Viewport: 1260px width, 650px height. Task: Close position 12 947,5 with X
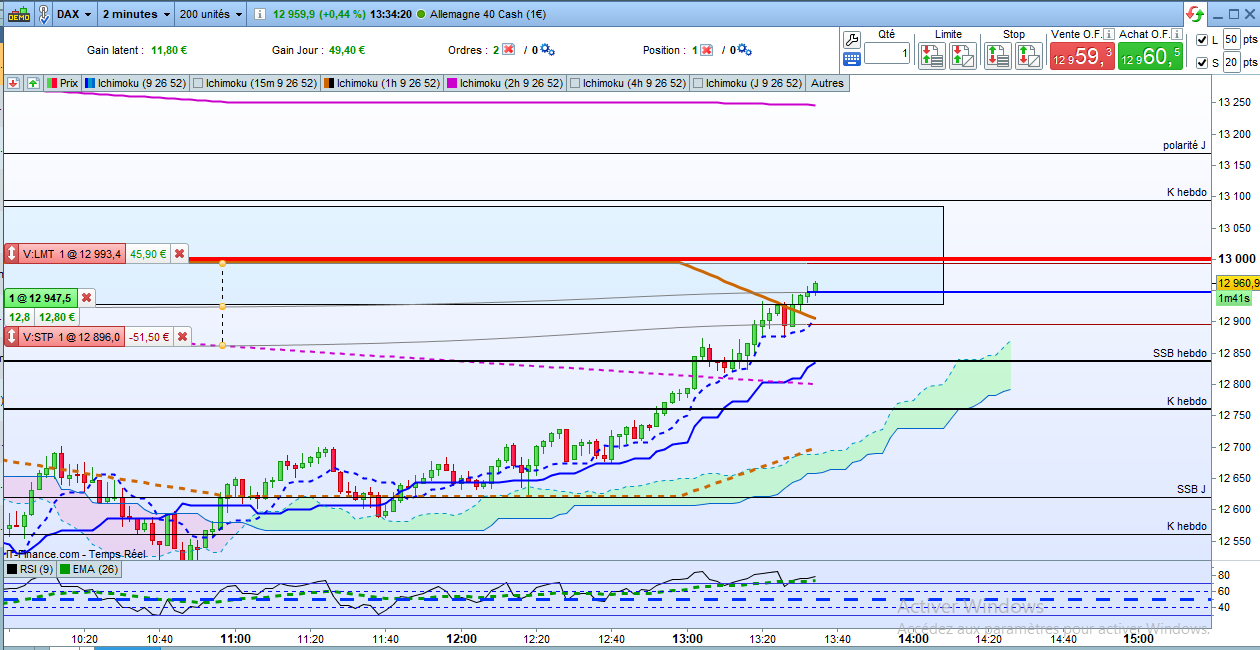86,298
